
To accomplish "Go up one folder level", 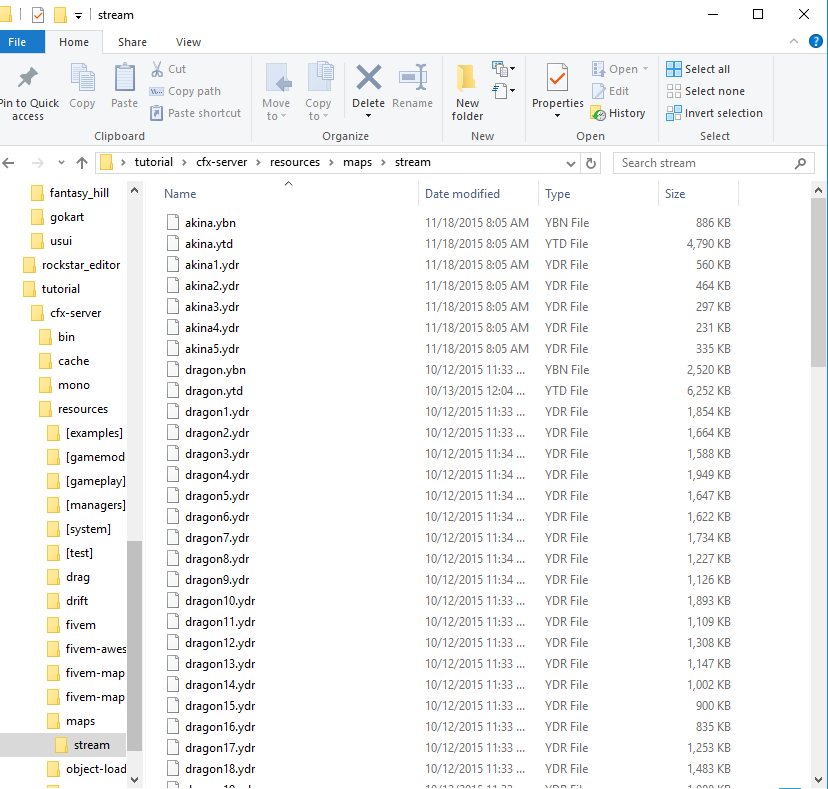I will [x=82, y=163].
